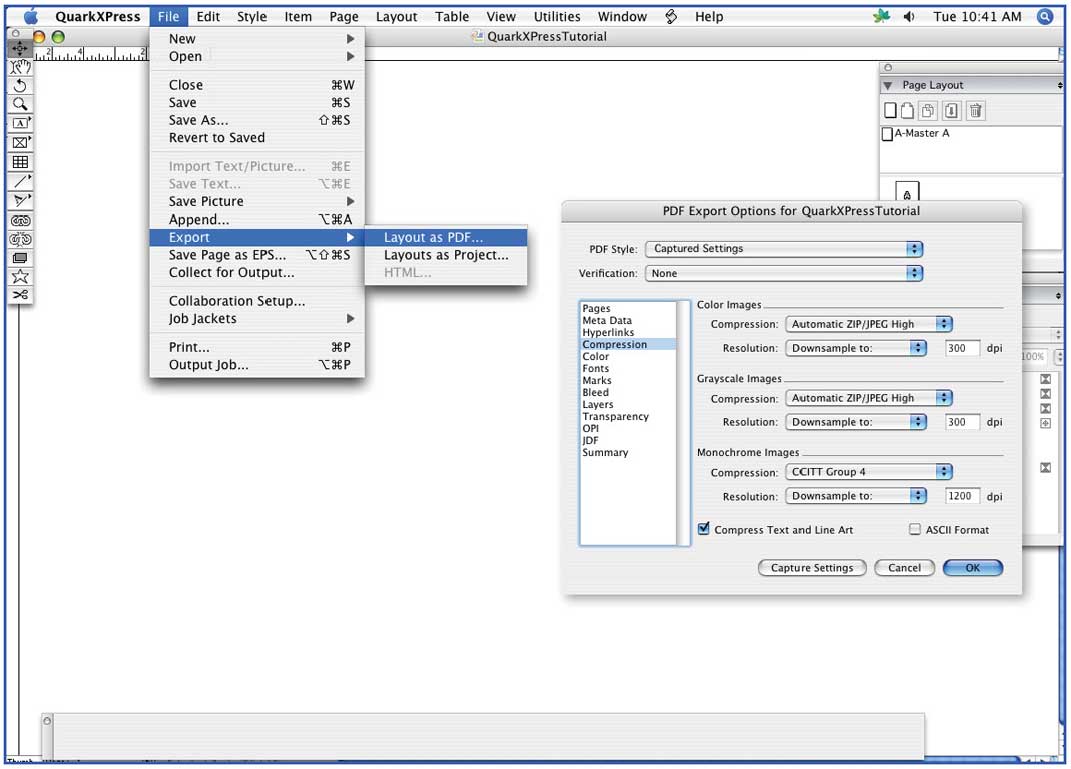Click Color Images resolution dpi field
Image resolution: width=1071 pixels, height=769 pixels.
(x=962, y=348)
